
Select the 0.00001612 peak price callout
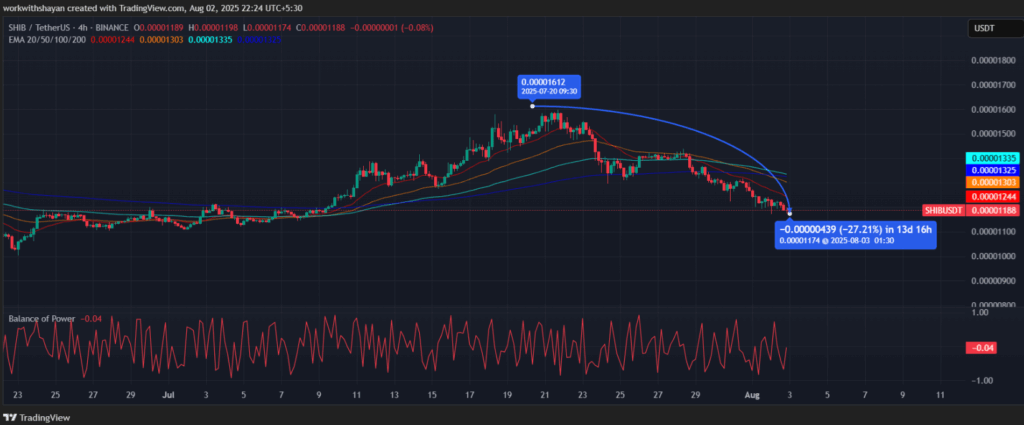click(549, 86)
